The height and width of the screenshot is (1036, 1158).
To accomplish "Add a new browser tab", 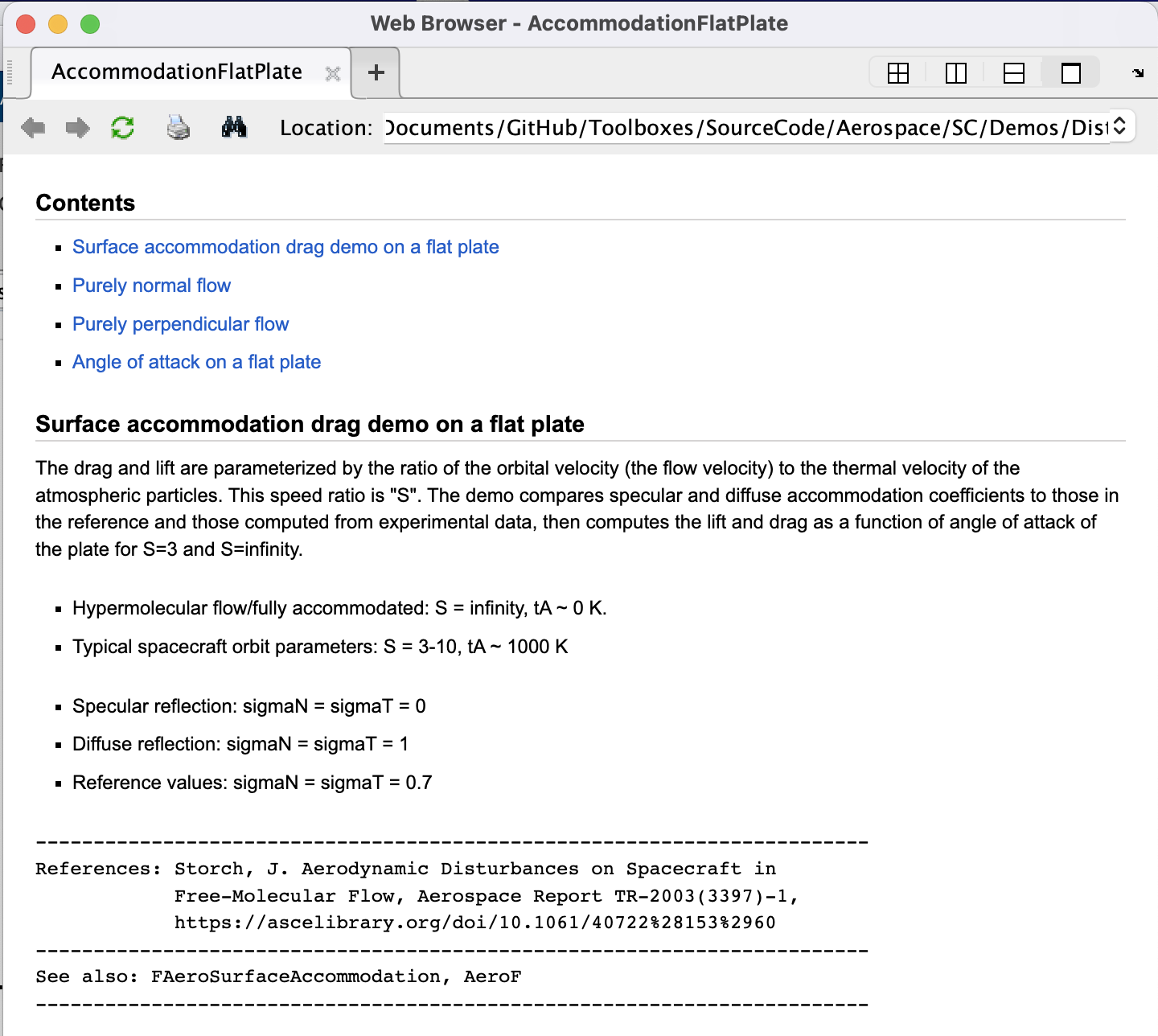I will tap(376, 72).
